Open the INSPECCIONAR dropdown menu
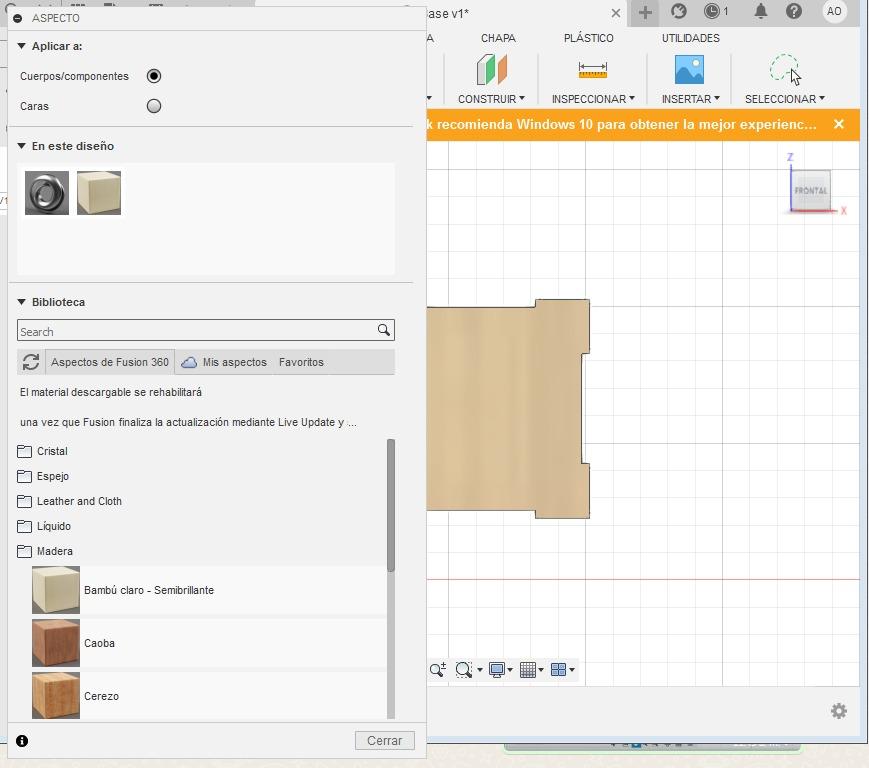 [x=592, y=99]
